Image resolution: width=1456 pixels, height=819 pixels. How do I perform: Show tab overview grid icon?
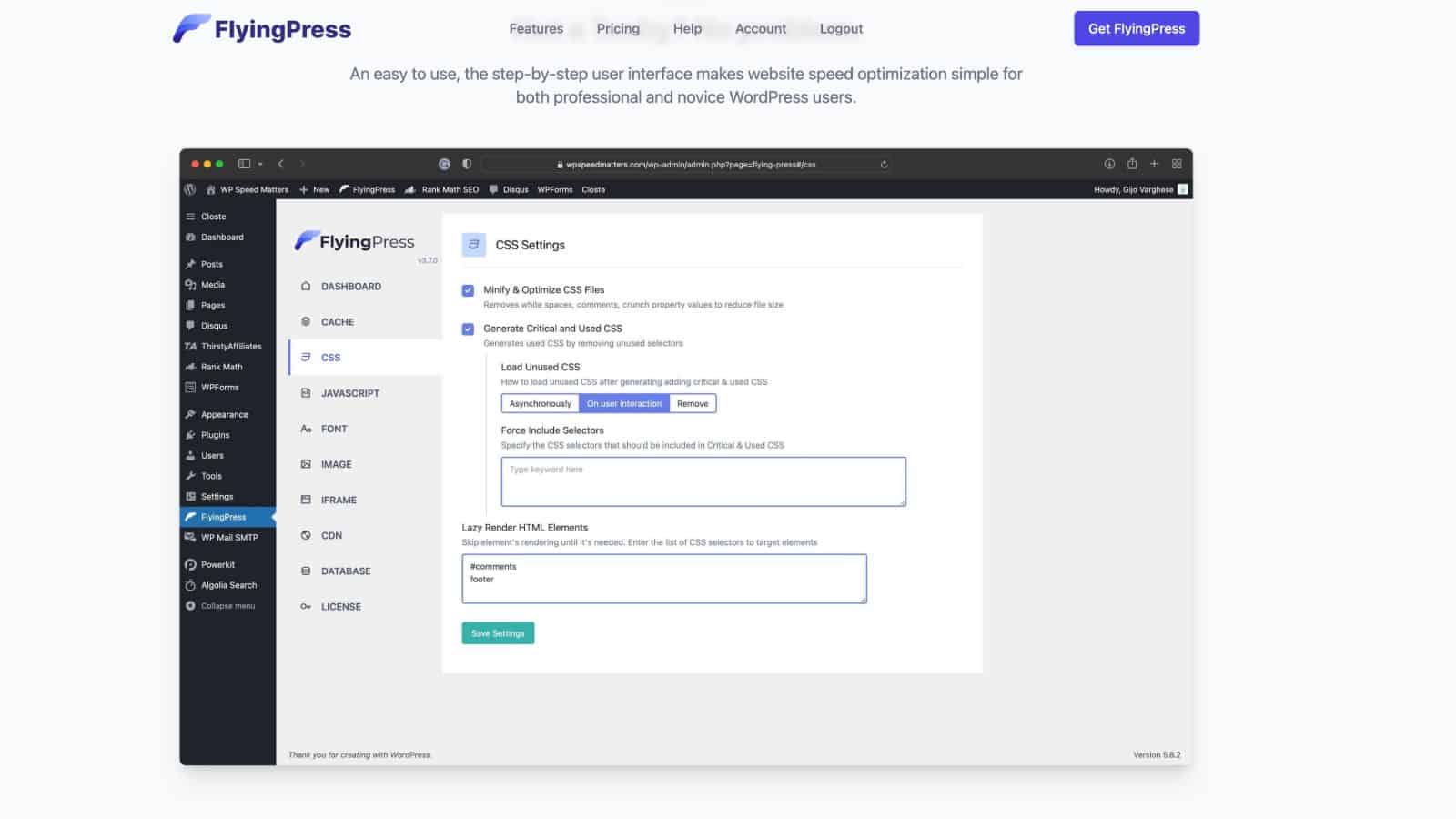click(1177, 164)
